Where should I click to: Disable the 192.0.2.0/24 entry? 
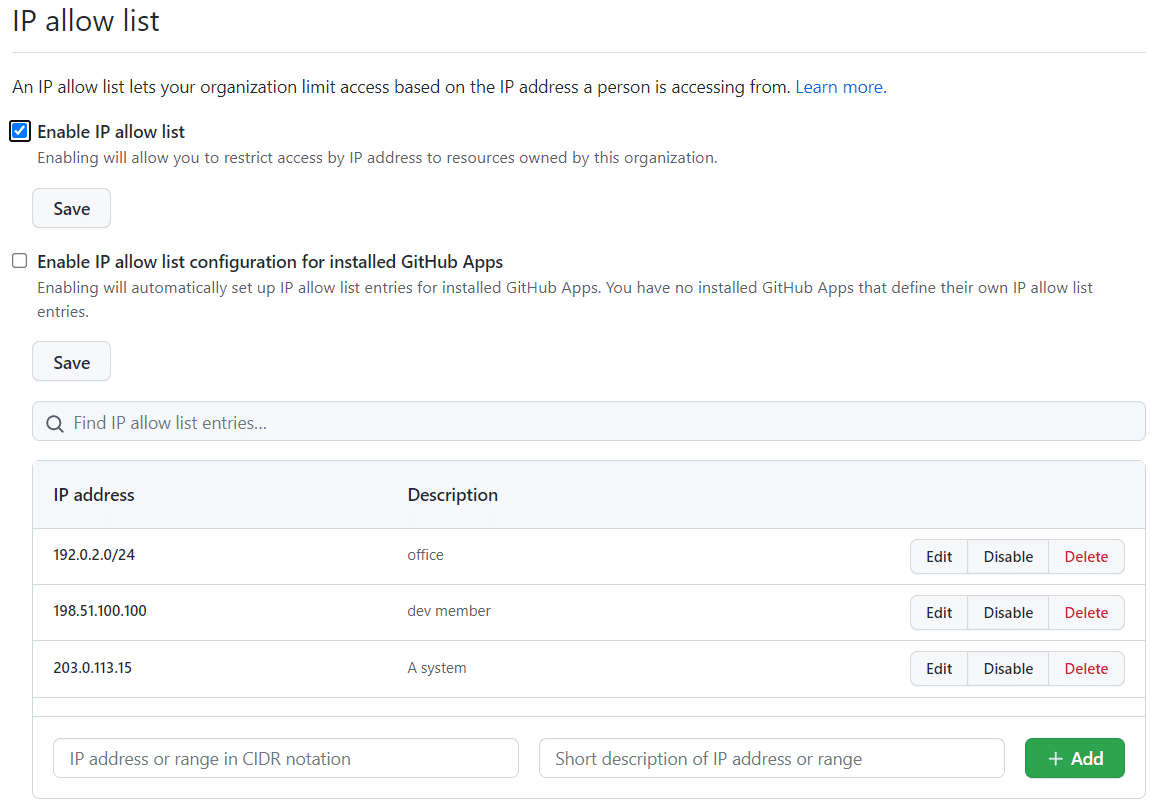[x=1007, y=556]
